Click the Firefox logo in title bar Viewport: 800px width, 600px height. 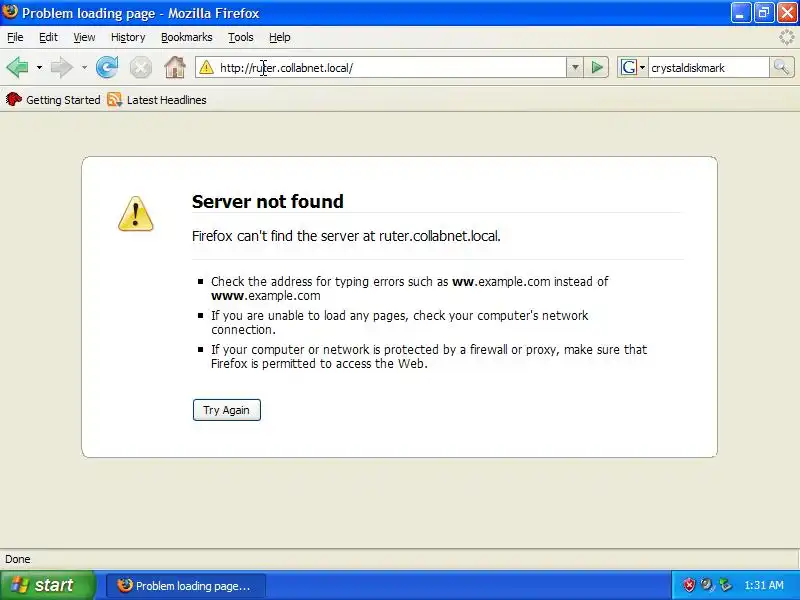10,11
